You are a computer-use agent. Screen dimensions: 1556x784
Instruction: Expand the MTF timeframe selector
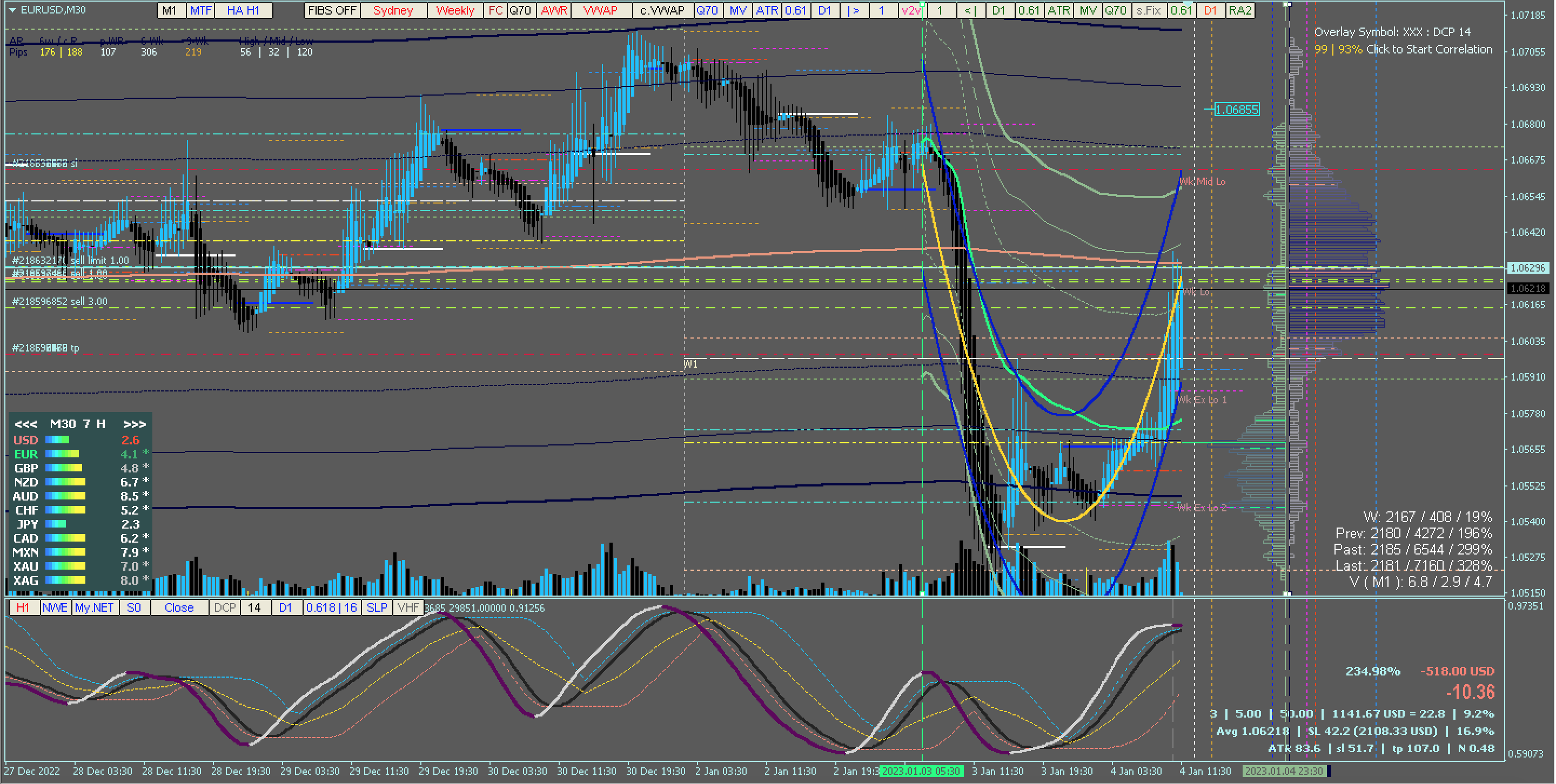200,10
